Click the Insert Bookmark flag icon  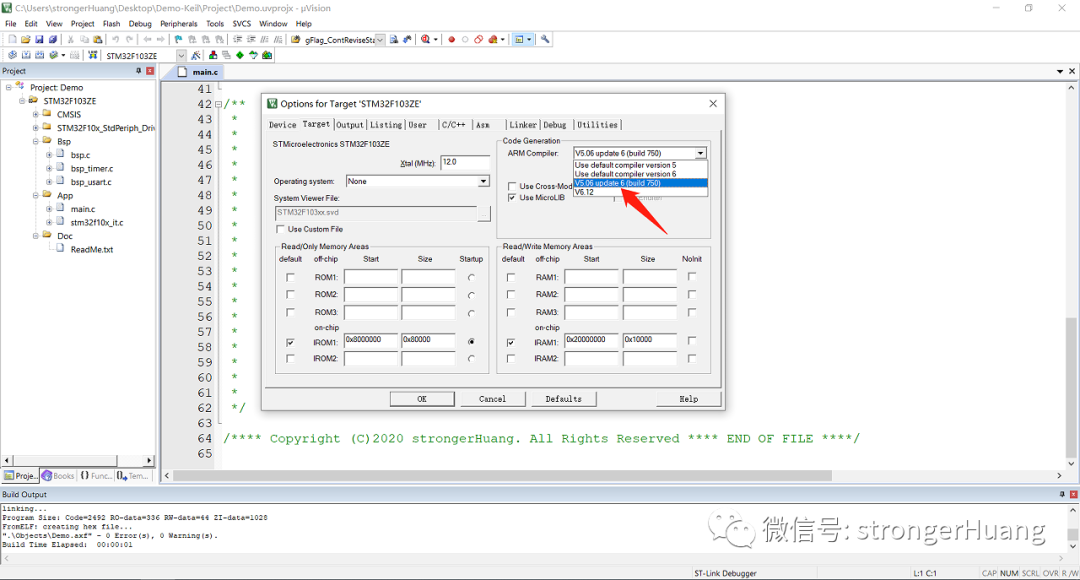178,39
